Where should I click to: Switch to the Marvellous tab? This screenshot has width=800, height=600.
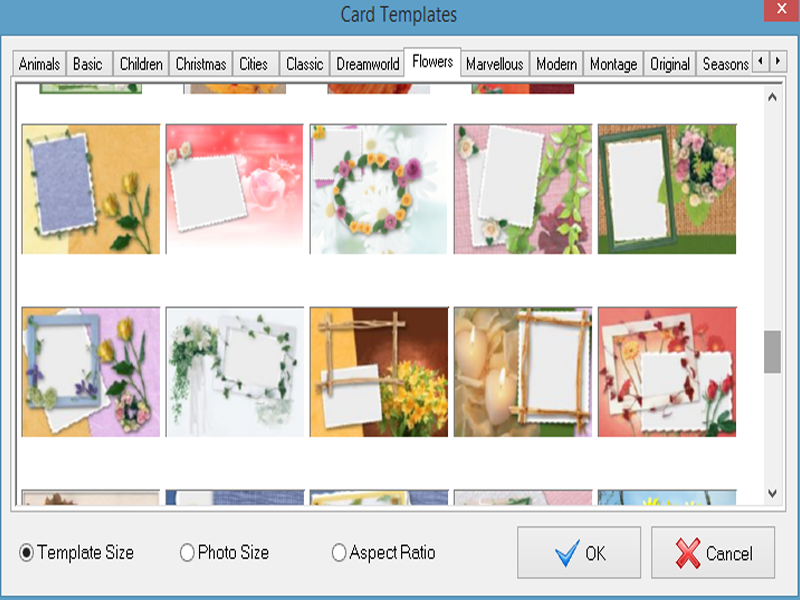[495, 64]
